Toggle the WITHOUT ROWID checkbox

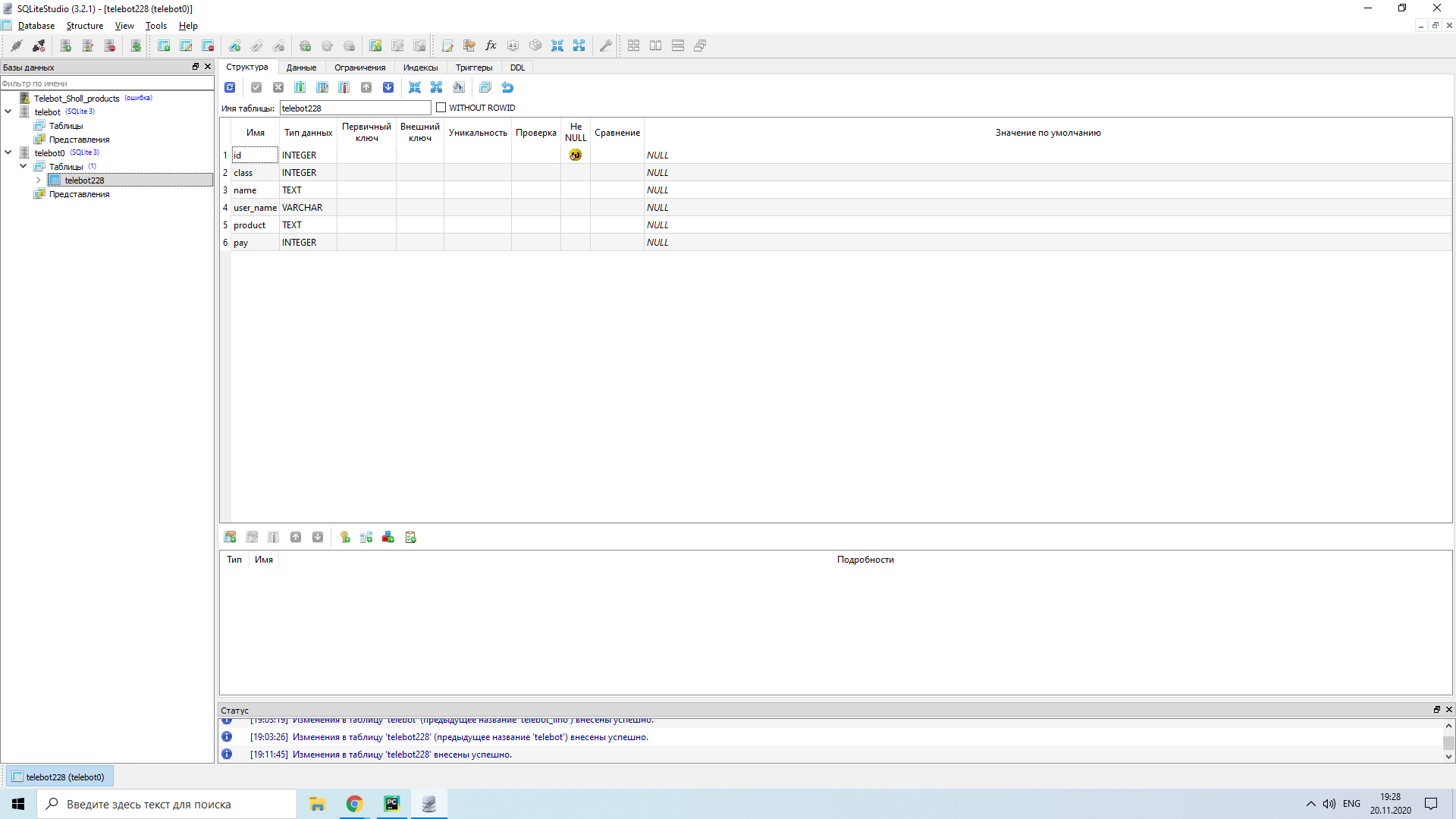tap(441, 108)
